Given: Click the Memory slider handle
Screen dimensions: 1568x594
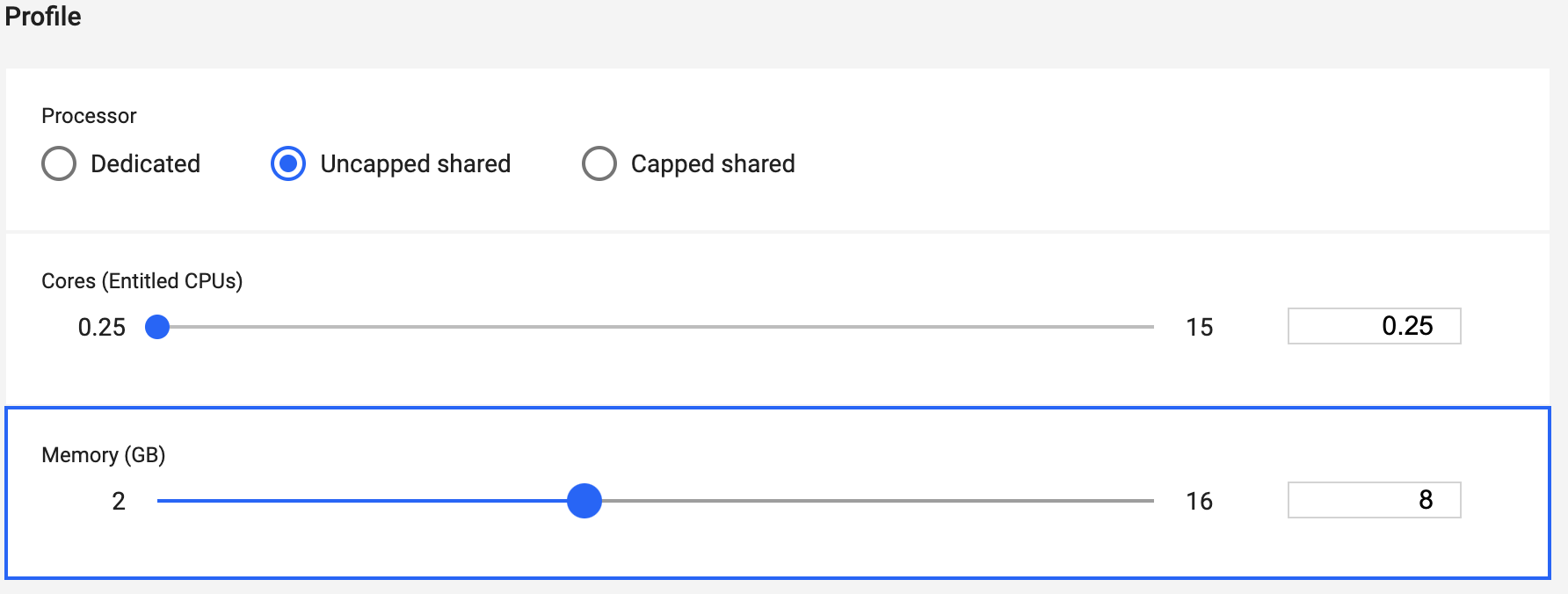Looking at the screenshot, I should pyautogui.click(x=584, y=501).
